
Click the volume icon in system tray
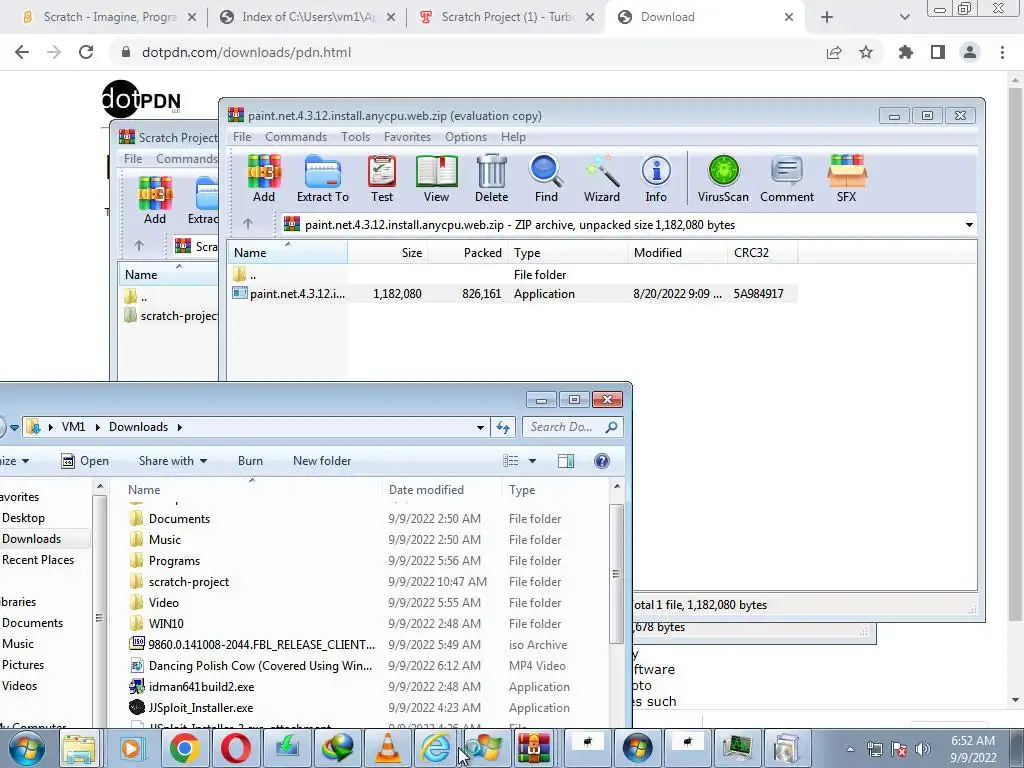[x=923, y=749]
